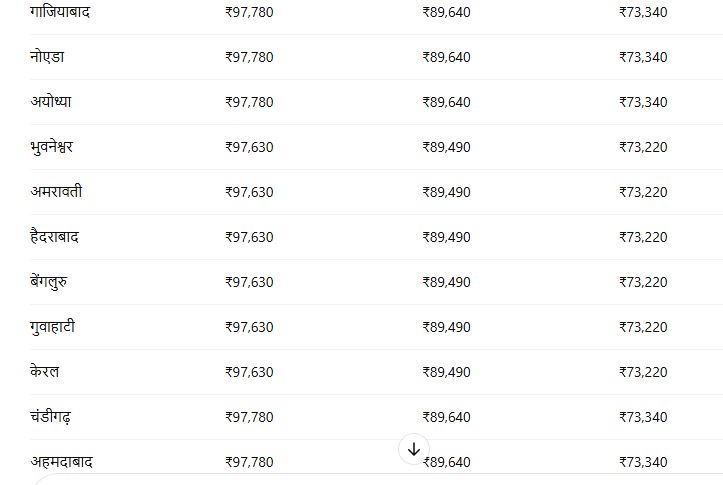The width and height of the screenshot is (723, 485).
Task: Click the scroll-down arrow button
Action: click(x=414, y=449)
